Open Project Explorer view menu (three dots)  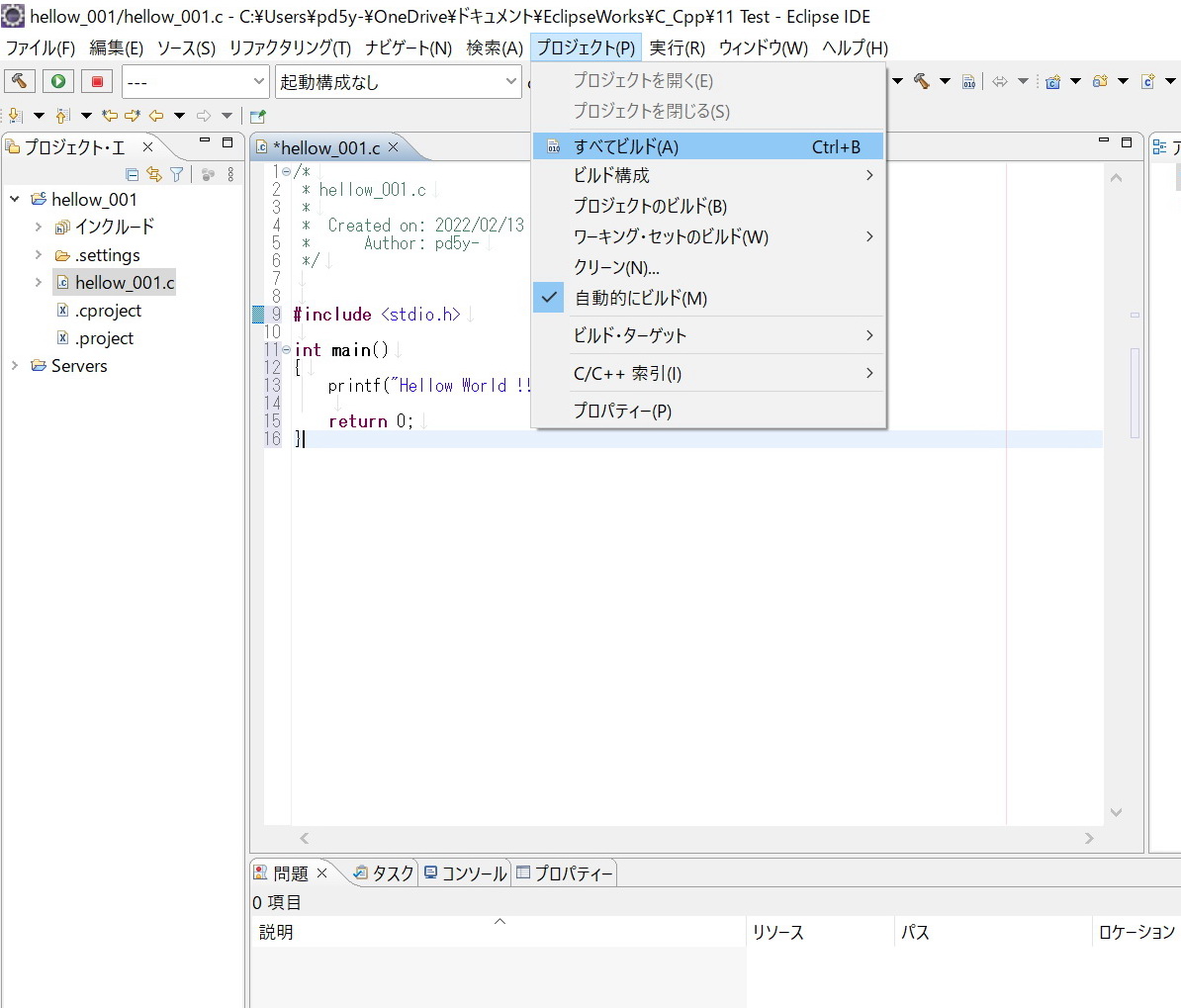(x=230, y=175)
